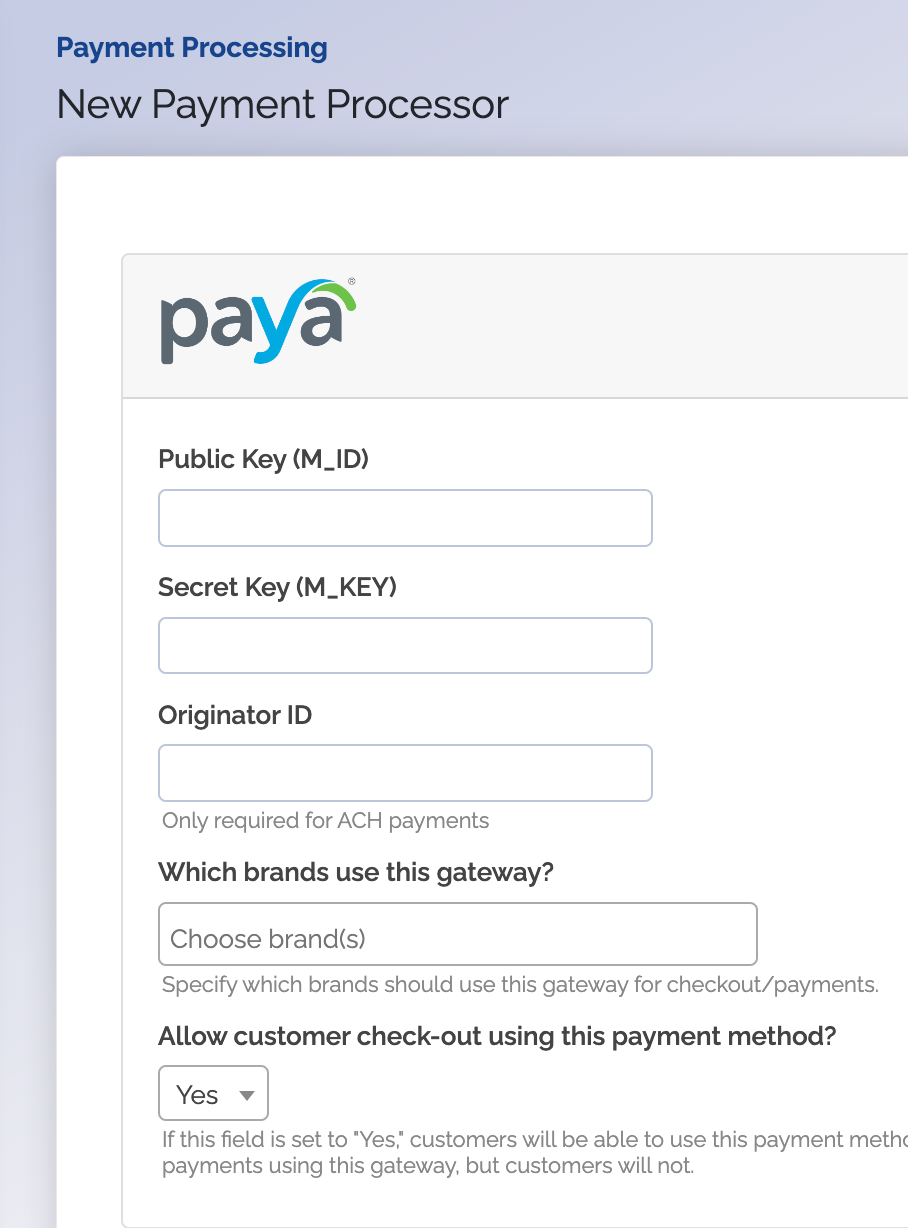Click the New Payment Processor heading
This screenshot has width=908, height=1228.
click(283, 104)
